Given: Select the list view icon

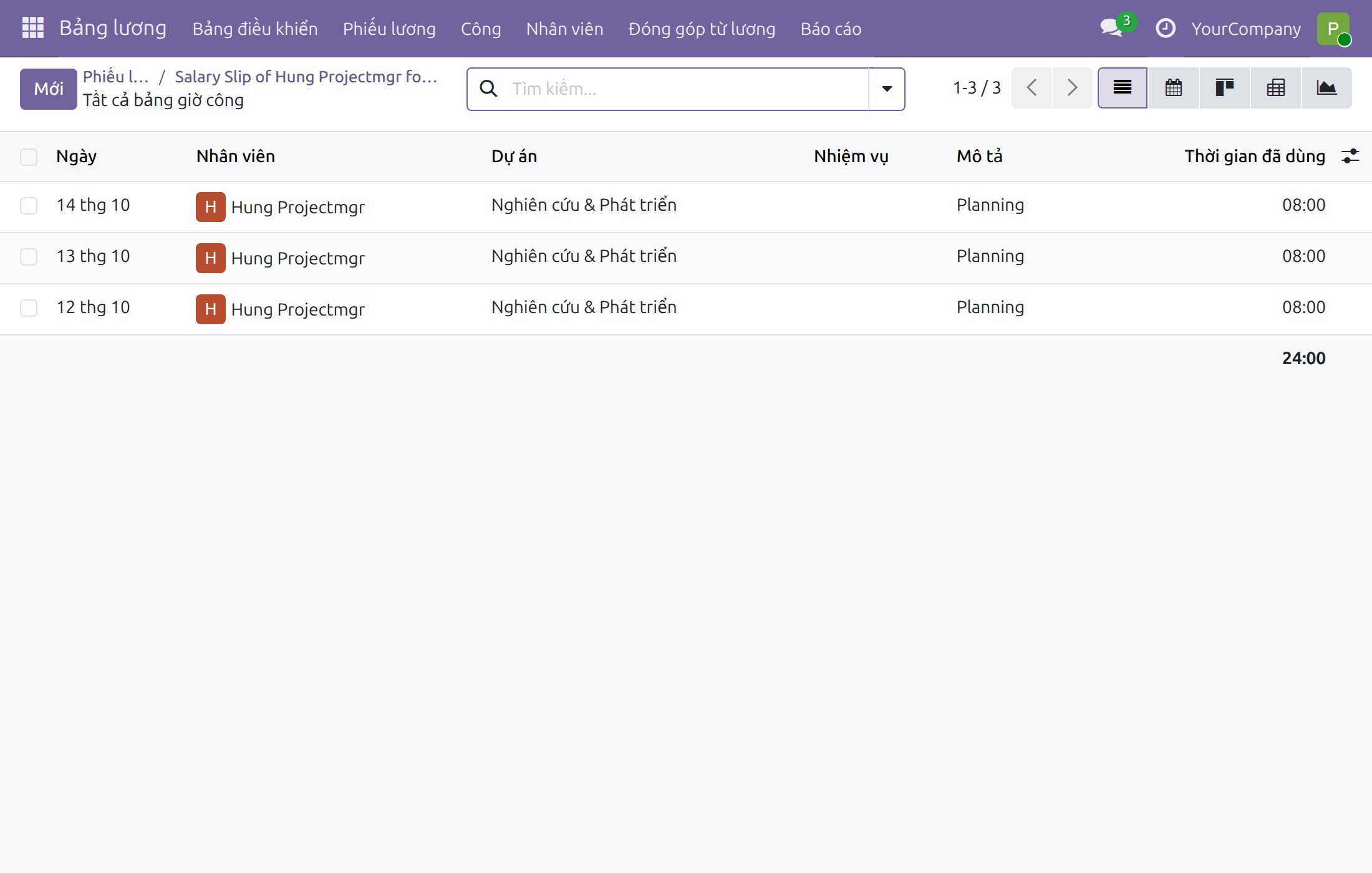Looking at the screenshot, I should click(1122, 88).
